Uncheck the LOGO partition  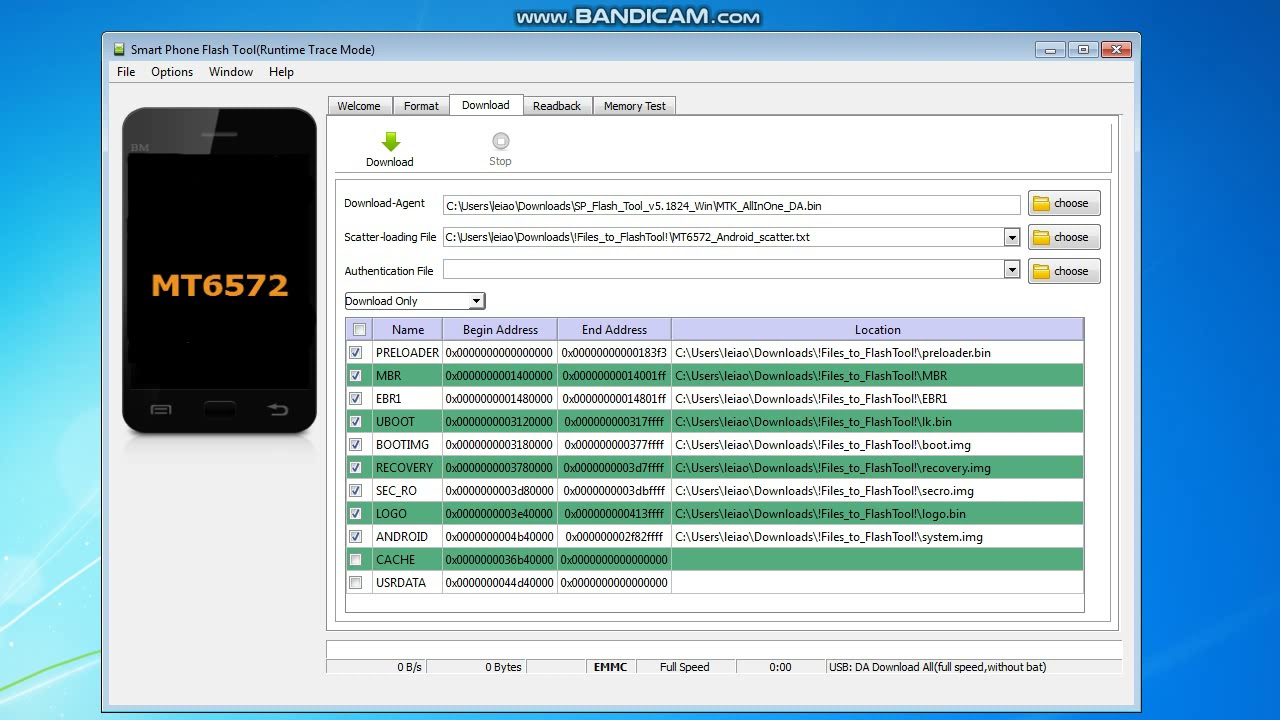point(355,514)
